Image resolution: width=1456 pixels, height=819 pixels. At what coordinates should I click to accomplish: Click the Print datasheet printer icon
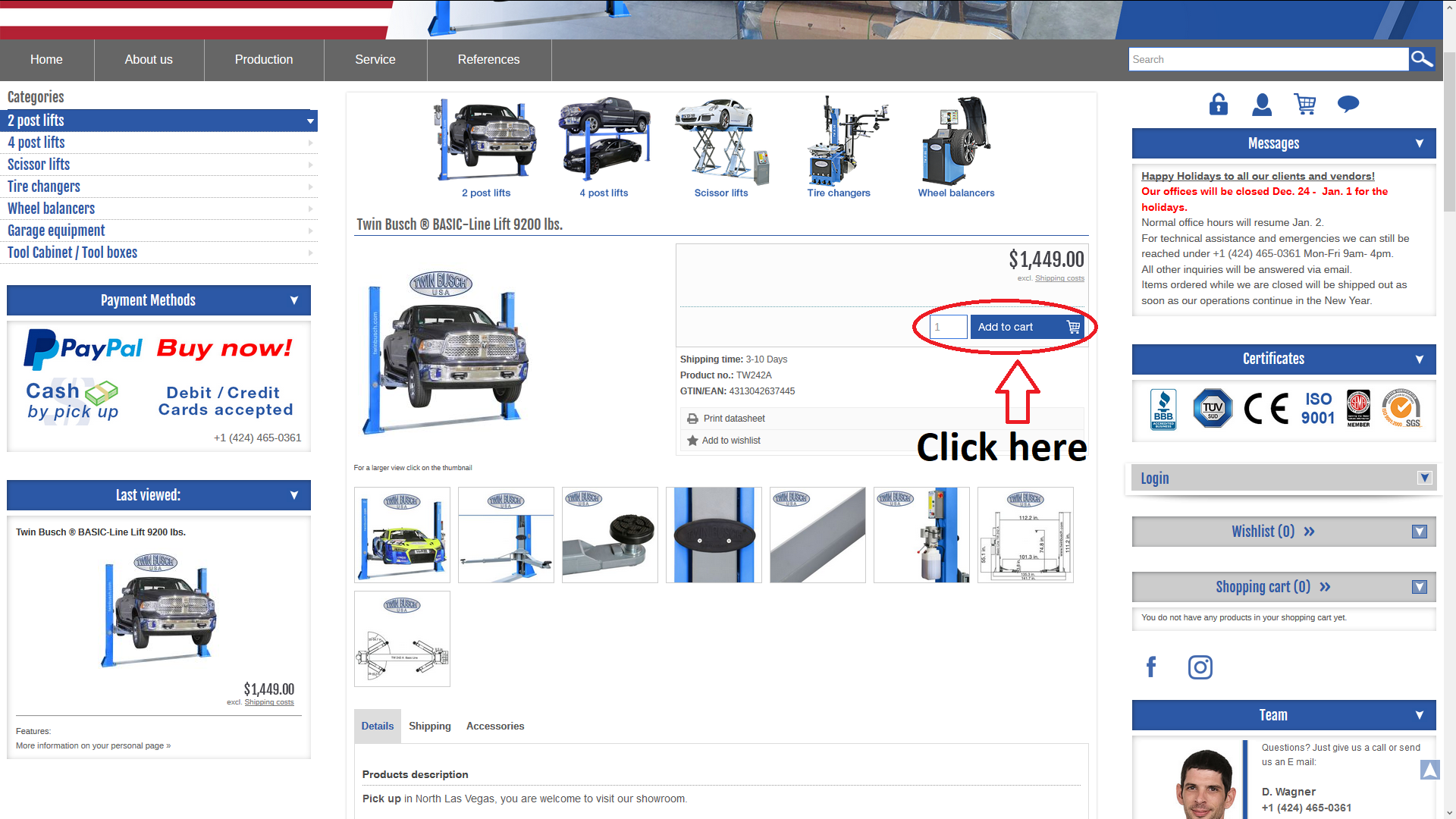(x=692, y=419)
